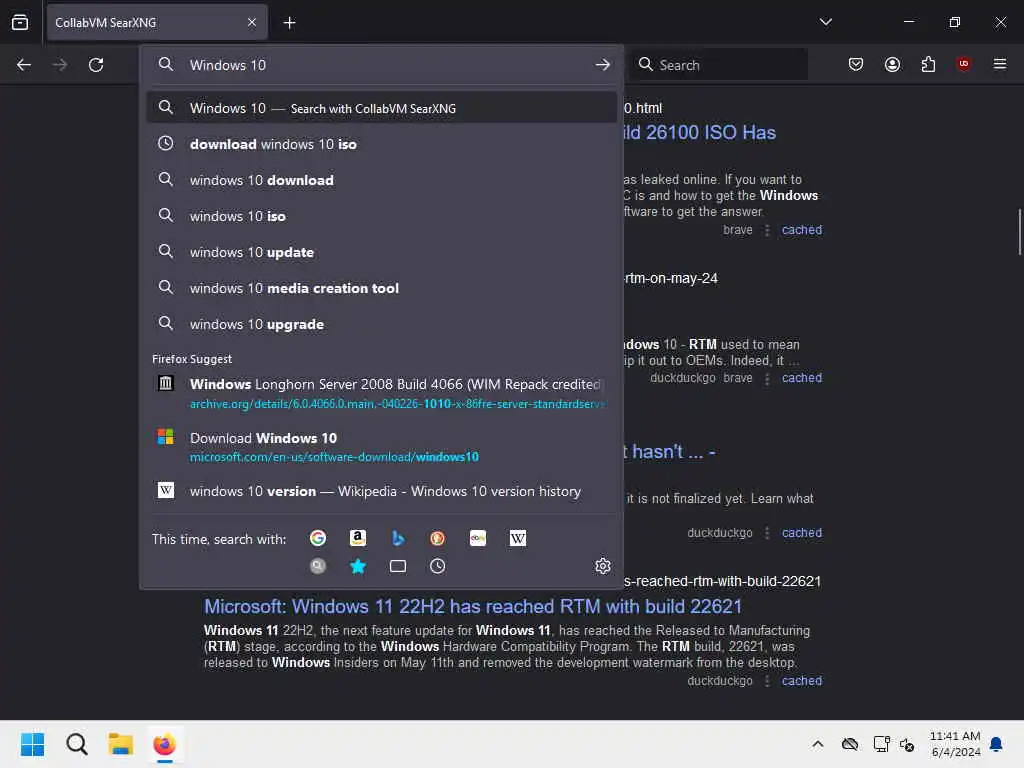The width and height of the screenshot is (1024, 768).
Task: Search this time with Amazon
Action: click(358, 538)
